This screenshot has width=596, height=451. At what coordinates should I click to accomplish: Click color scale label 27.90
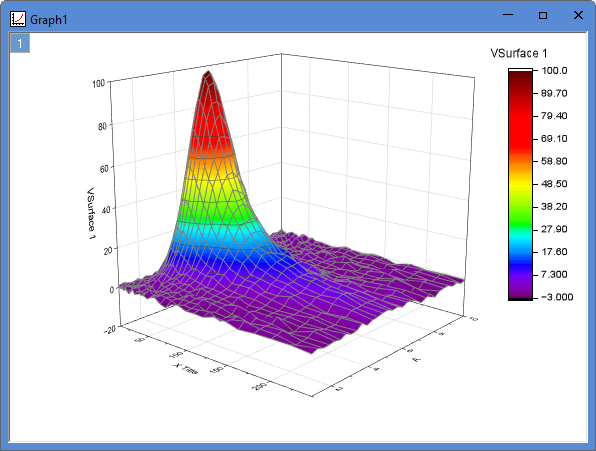pos(554,229)
